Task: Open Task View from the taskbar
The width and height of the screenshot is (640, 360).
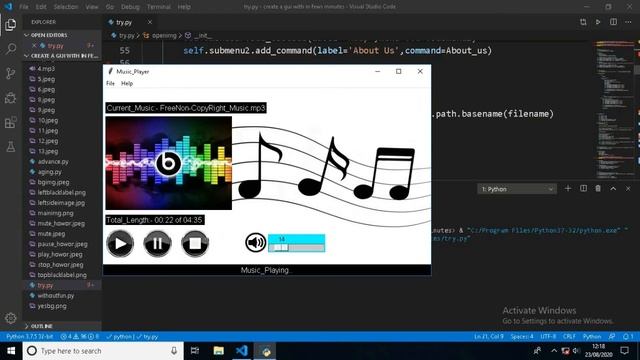Action: pyautogui.click(x=195, y=351)
